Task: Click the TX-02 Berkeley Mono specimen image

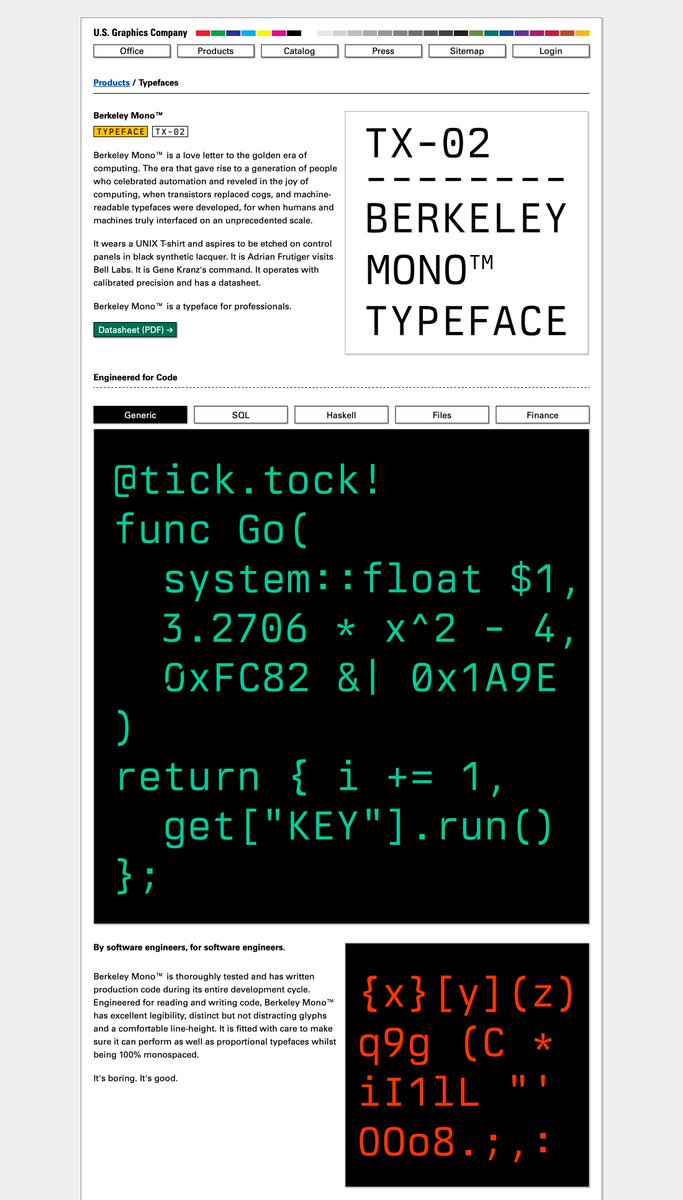Action: pos(467,233)
